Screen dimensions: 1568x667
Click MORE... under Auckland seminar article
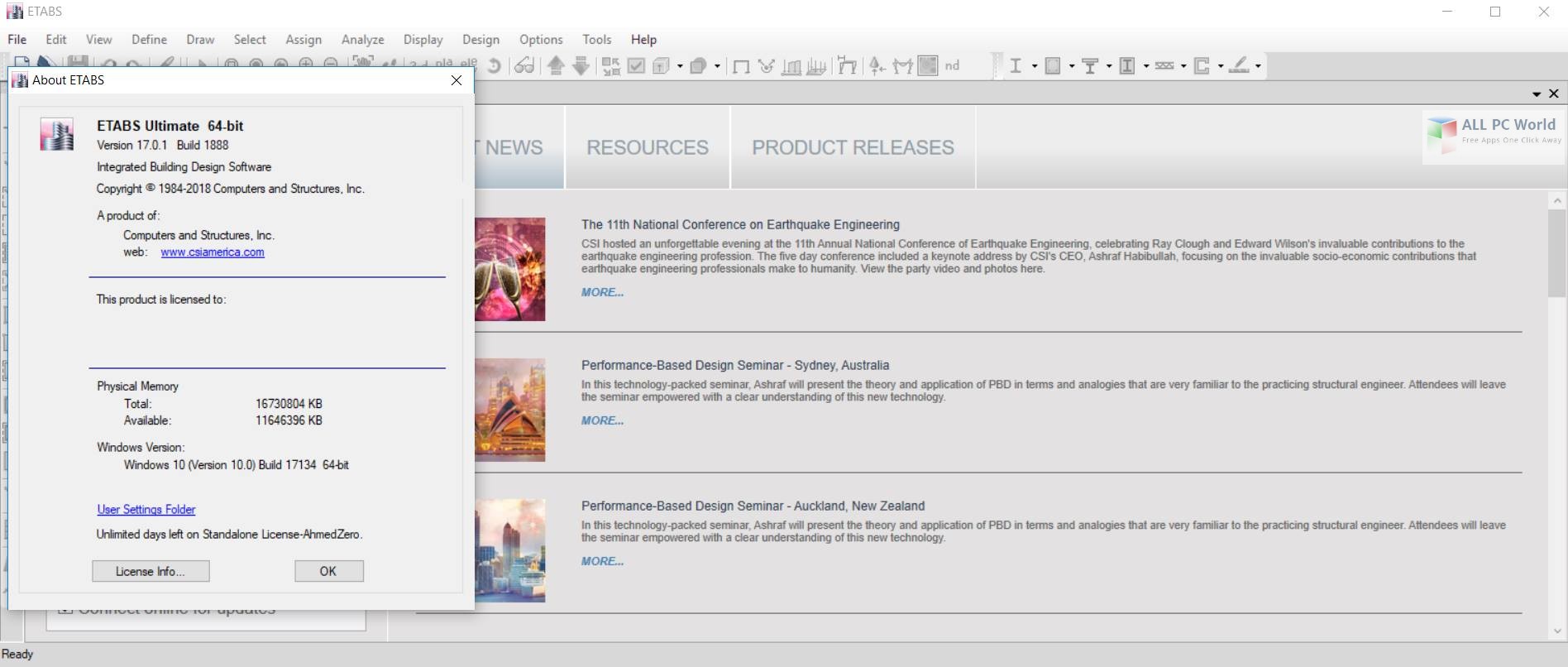coord(602,561)
